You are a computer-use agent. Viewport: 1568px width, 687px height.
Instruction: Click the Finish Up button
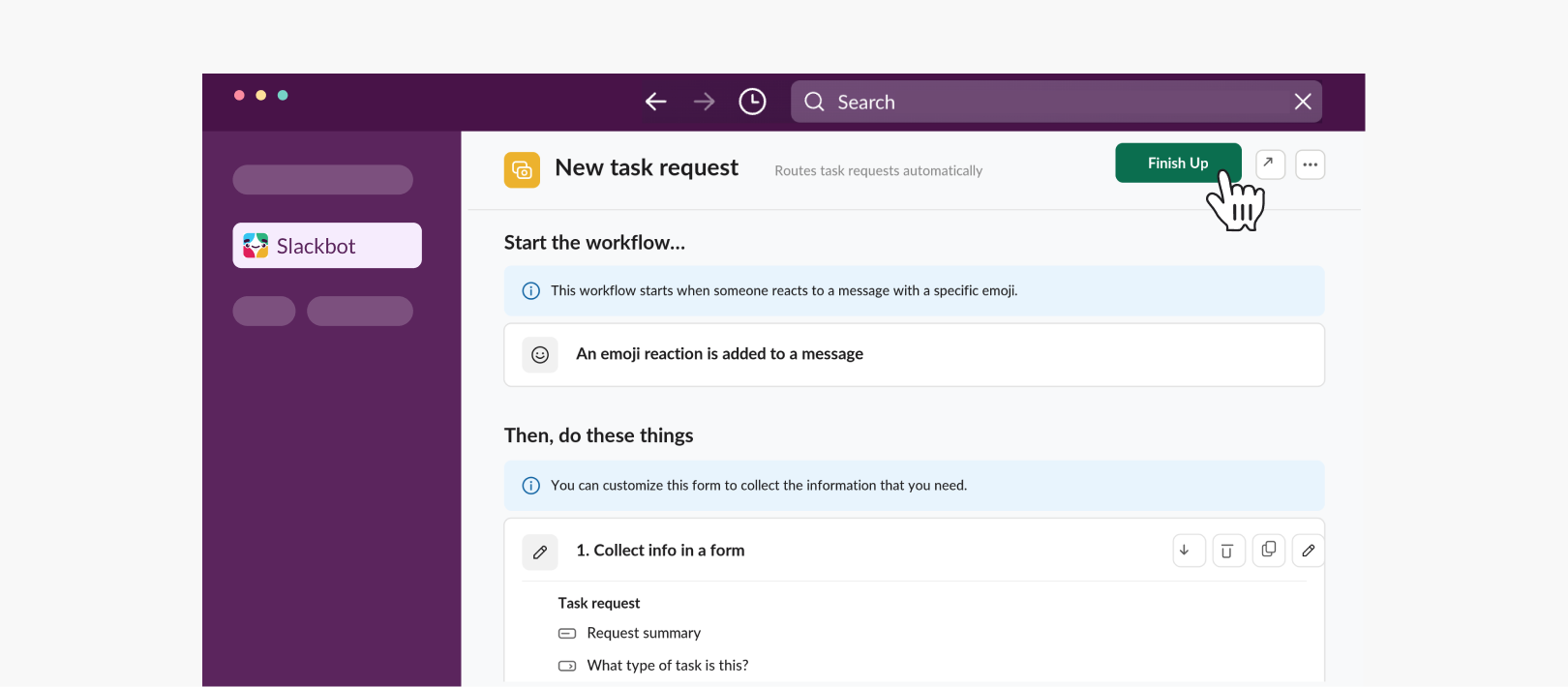pos(1178,163)
